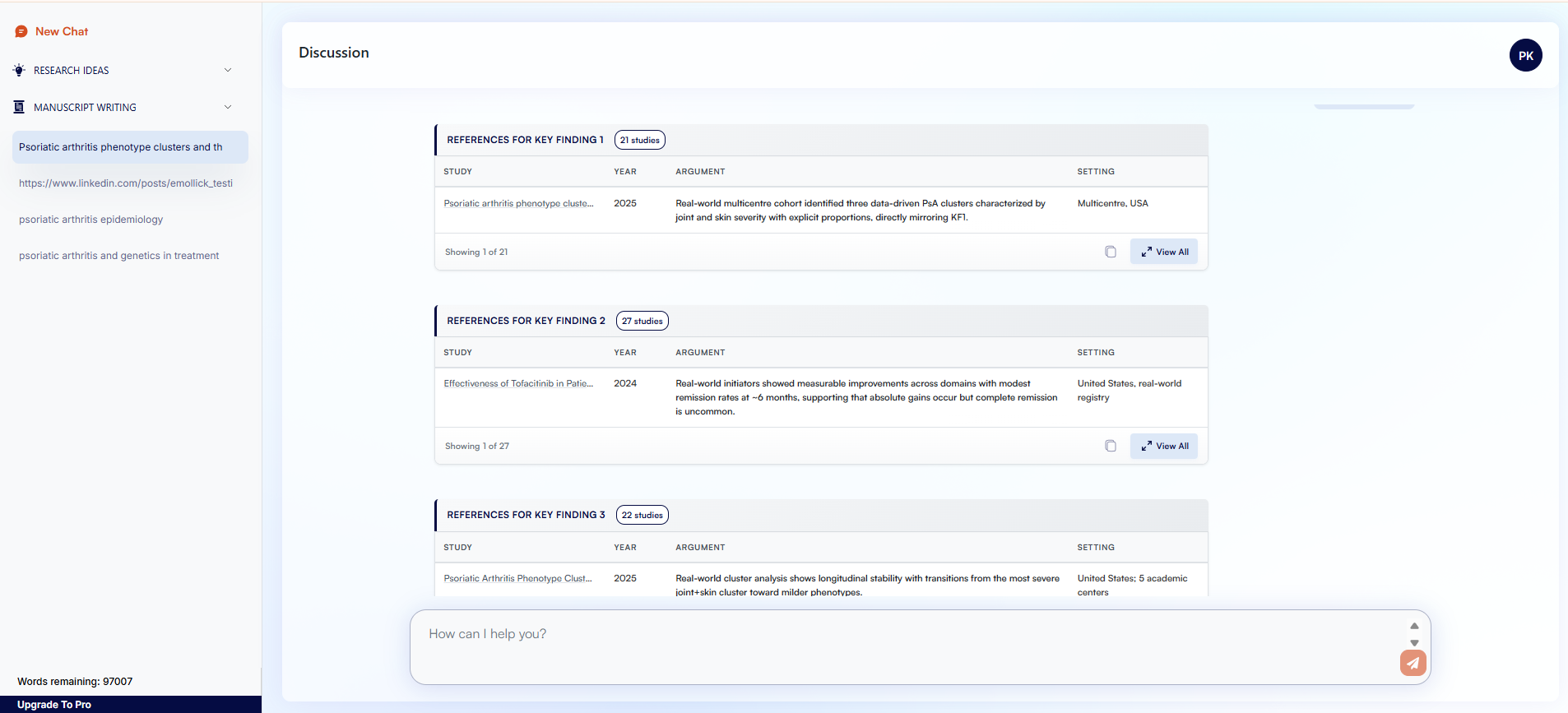View All references for Key Finding 1

pos(1164,252)
